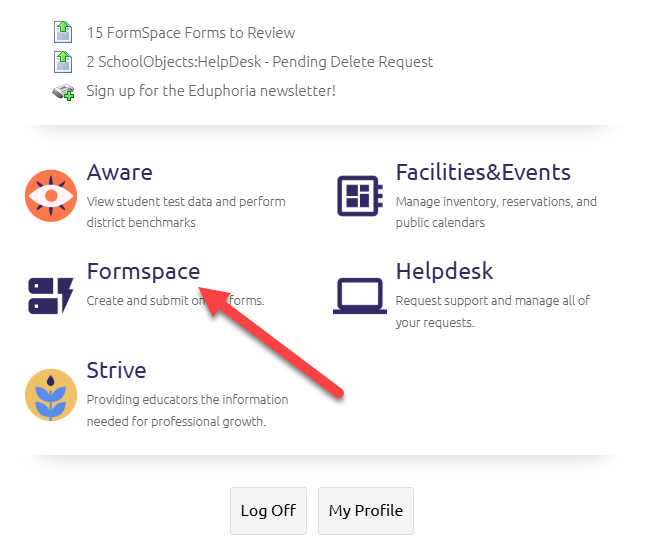Open the Facilities&Events grid icon
The height and width of the screenshot is (543, 647).
click(x=359, y=196)
